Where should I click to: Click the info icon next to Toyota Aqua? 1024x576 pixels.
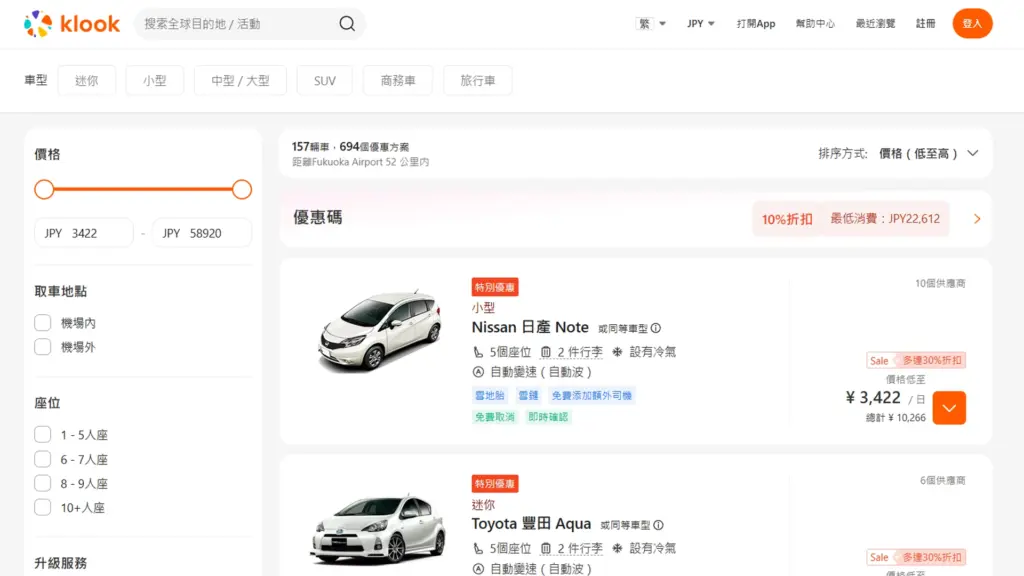pos(658,525)
